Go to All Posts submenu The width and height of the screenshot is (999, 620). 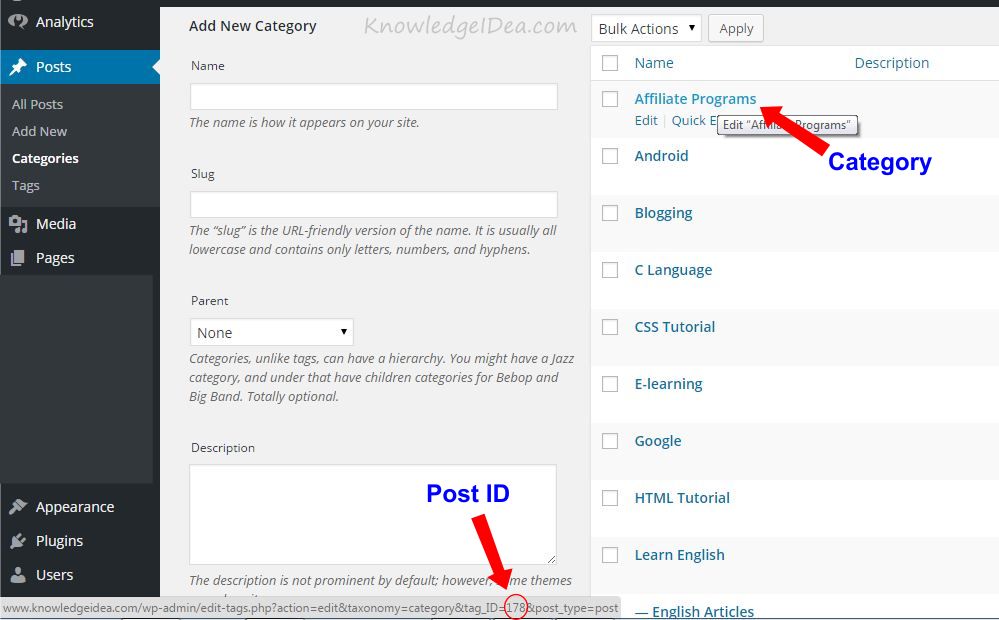[38, 104]
